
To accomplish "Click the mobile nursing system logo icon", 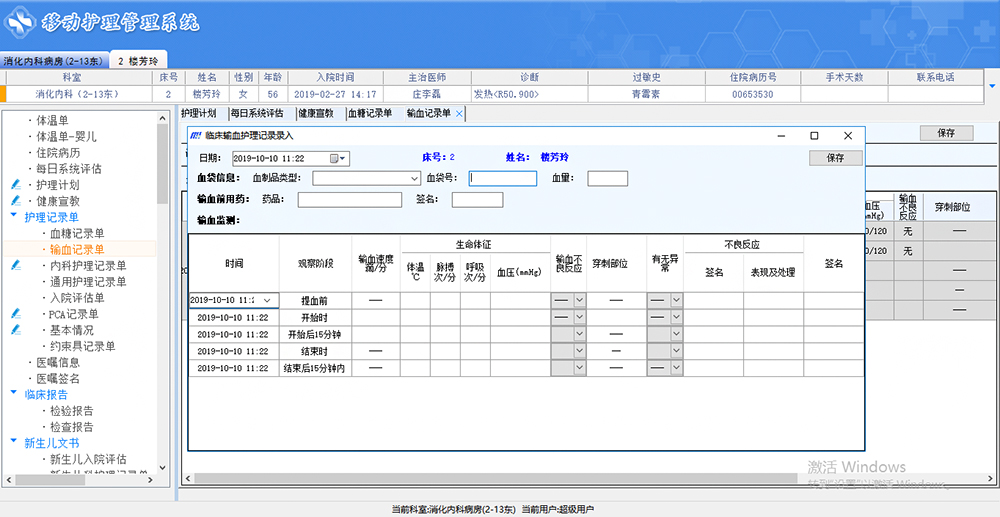I will coord(18,25).
